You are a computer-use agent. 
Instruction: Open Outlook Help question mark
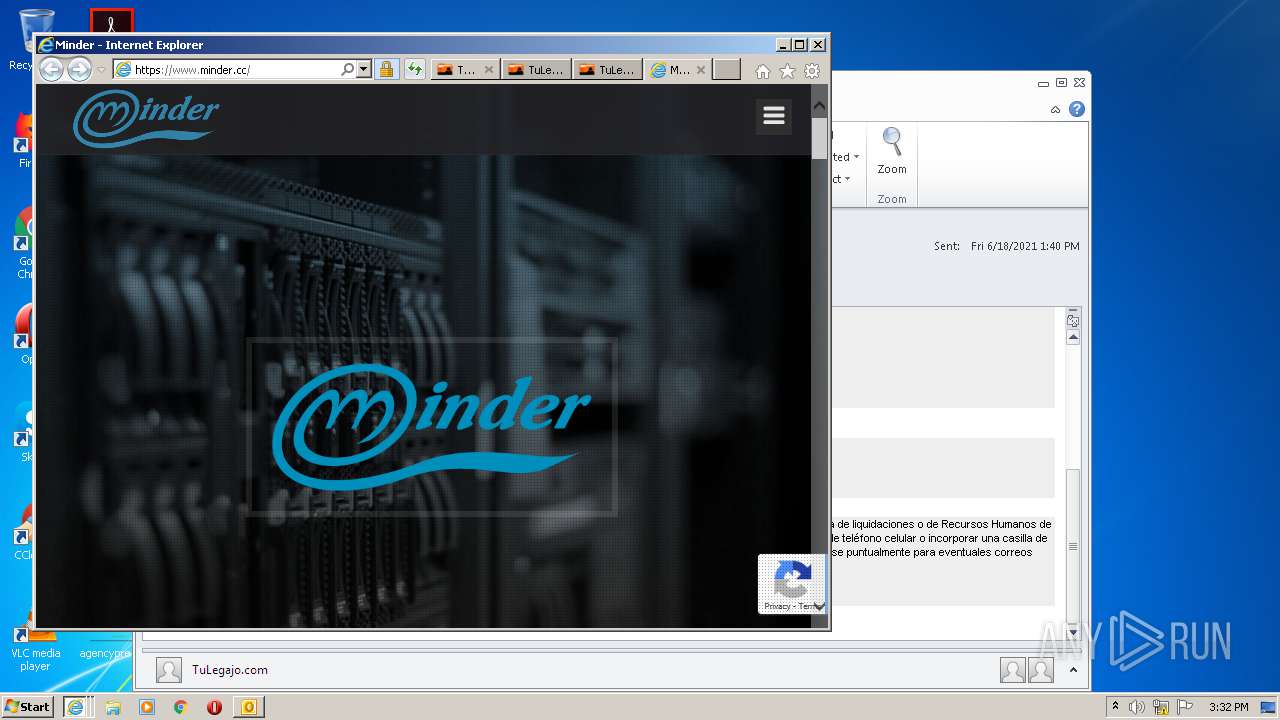pyautogui.click(x=1077, y=109)
